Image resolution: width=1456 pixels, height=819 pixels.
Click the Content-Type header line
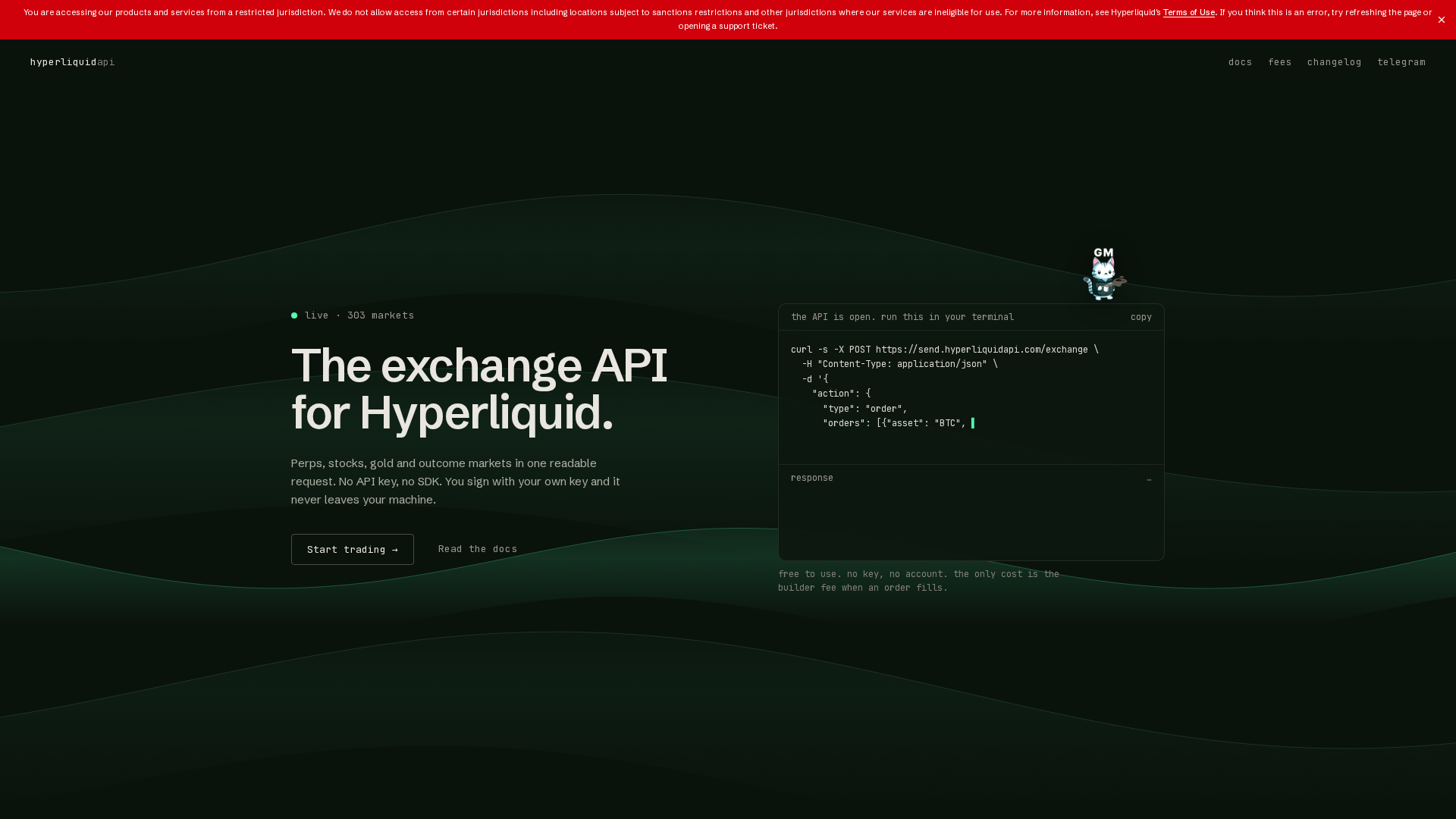(899, 364)
